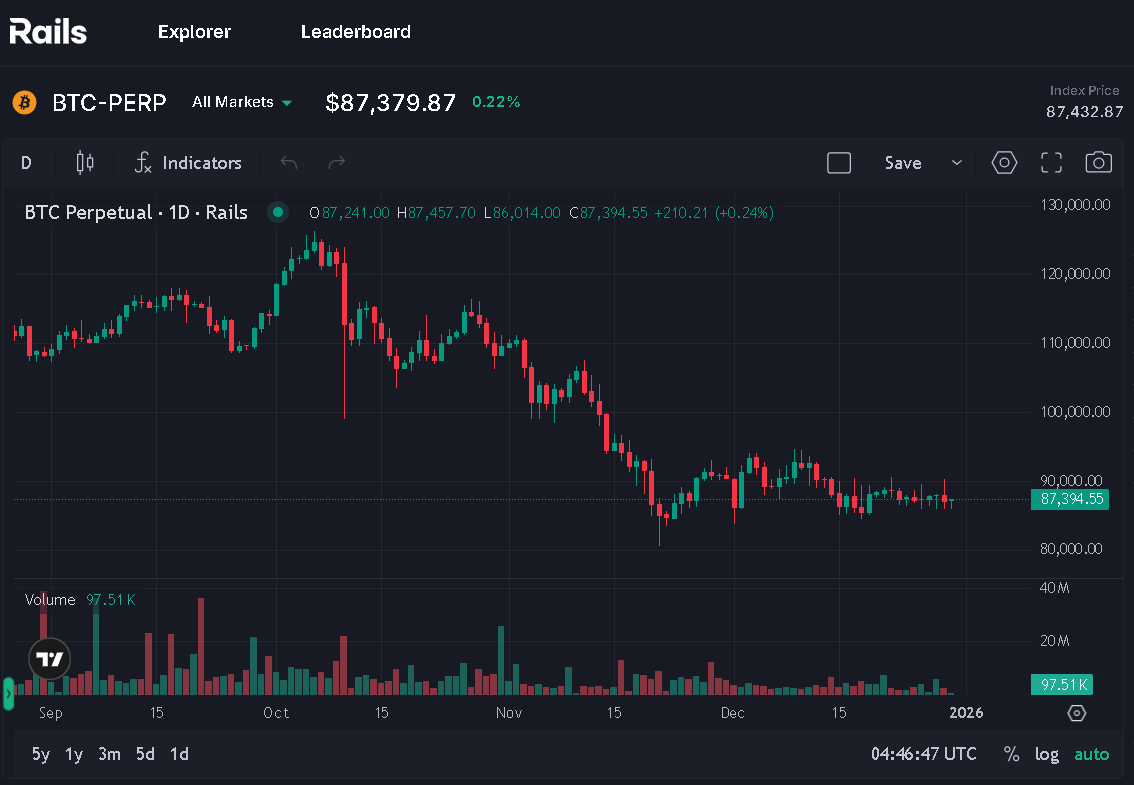Click the Index Price 87,432.87 value

click(x=1084, y=111)
